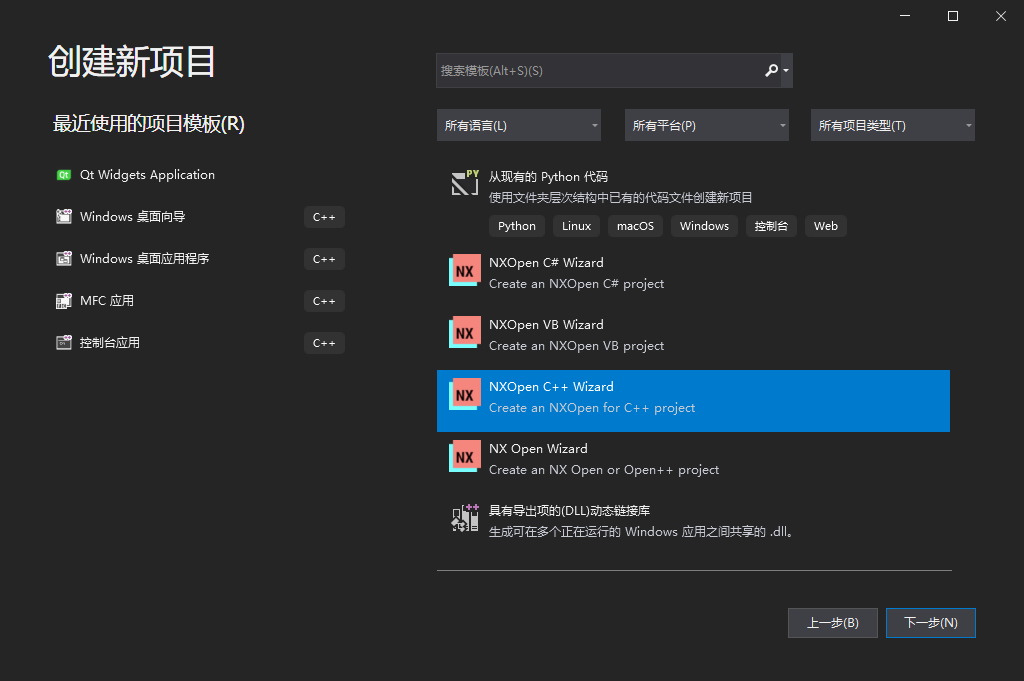Select the Windows tag under Python template
1024x681 pixels.
pyautogui.click(x=704, y=226)
